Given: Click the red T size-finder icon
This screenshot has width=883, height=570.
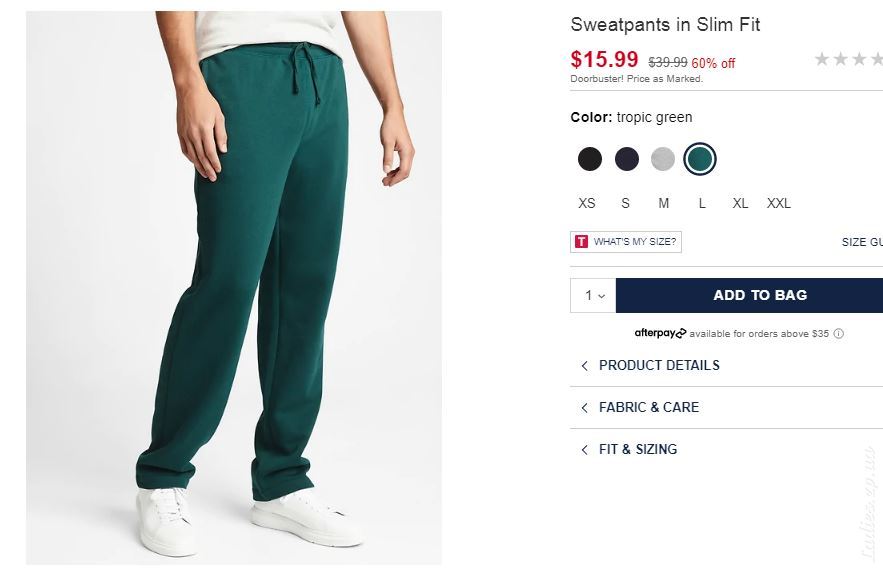Looking at the screenshot, I should 581,242.
